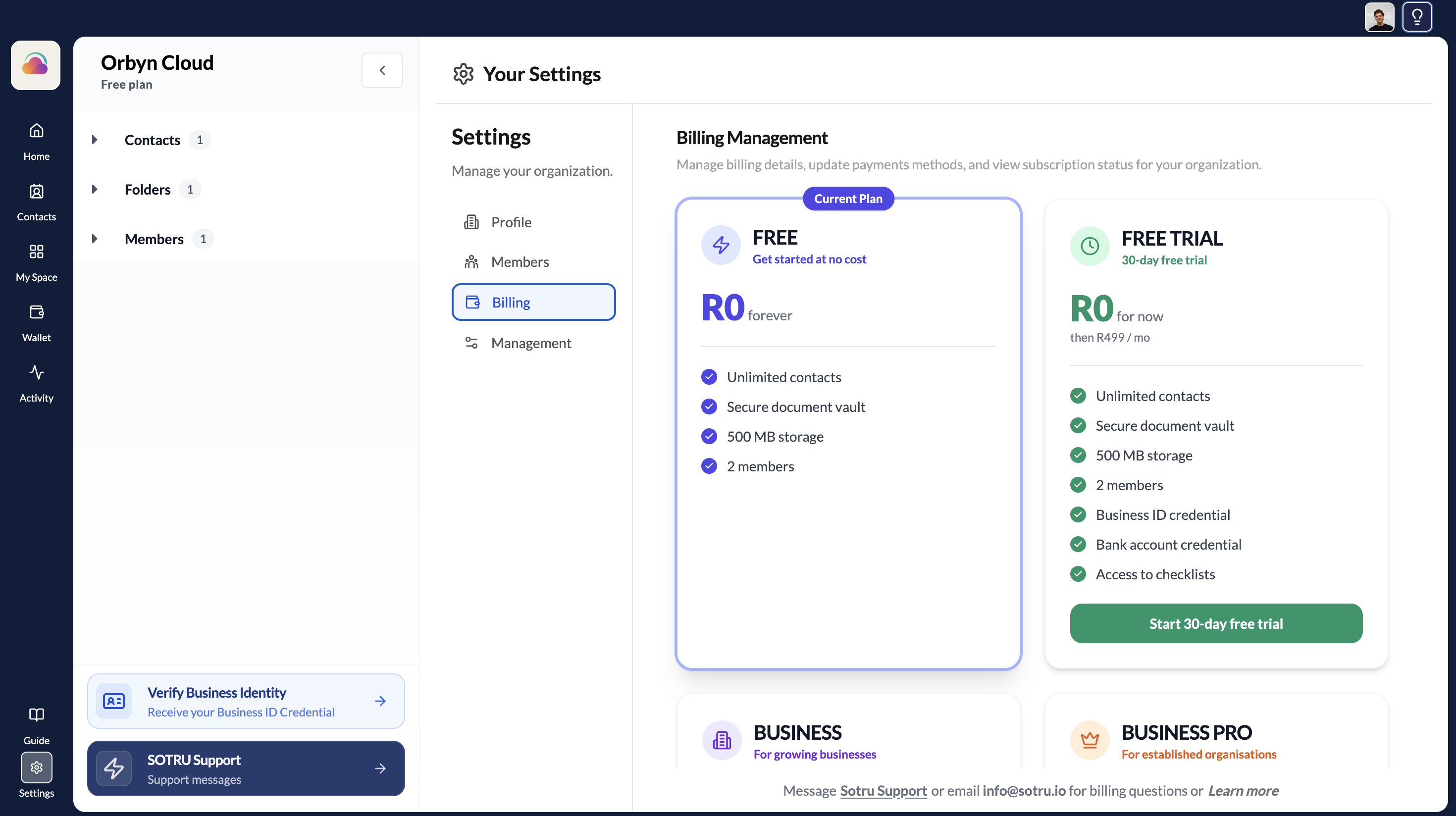Collapse the Orbyn Cloud side panel
The height and width of the screenshot is (816, 1456).
pyautogui.click(x=382, y=70)
